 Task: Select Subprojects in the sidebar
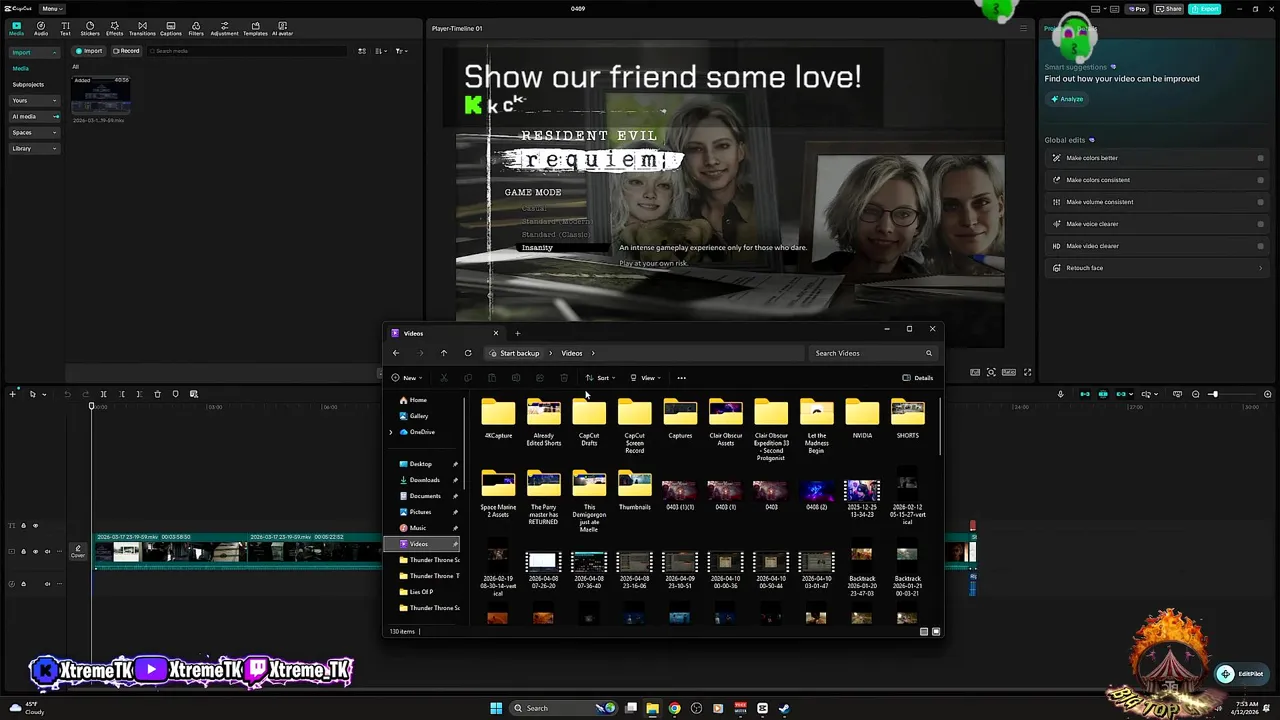tap(28, 84)
